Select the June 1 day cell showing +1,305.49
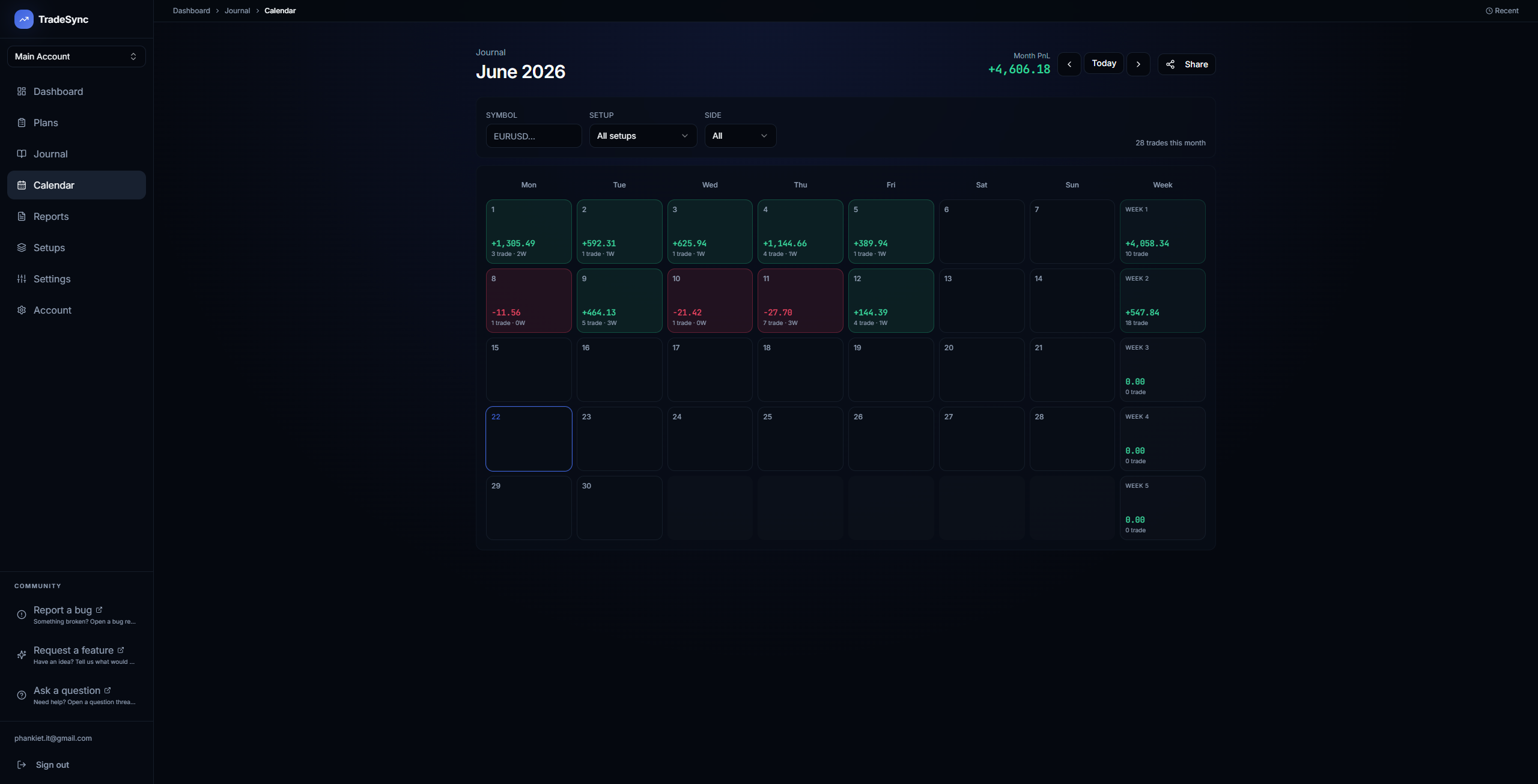 pyautogui.click(x=529, y=231)
